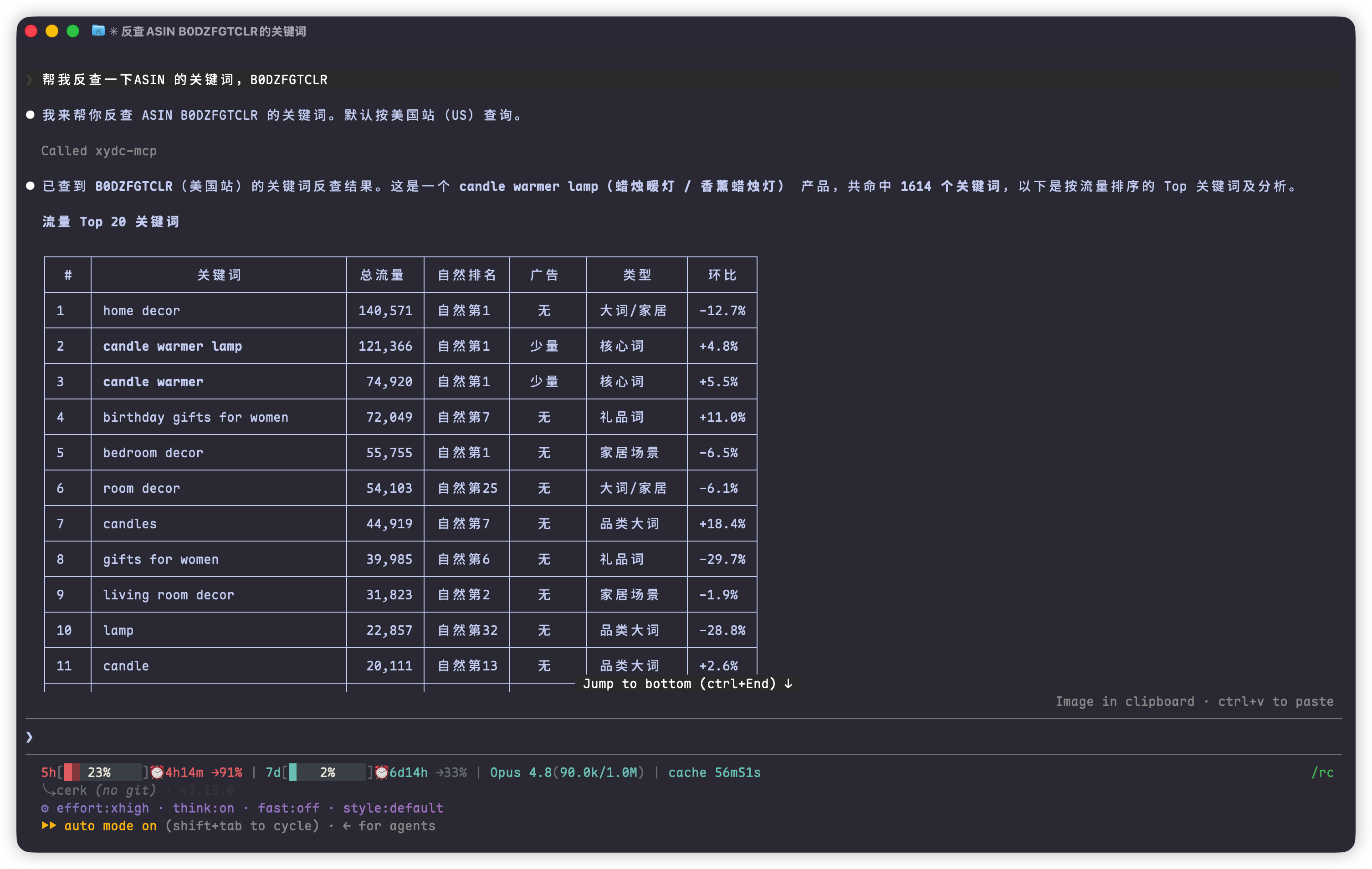Click think:on status entry

point(204,808)
